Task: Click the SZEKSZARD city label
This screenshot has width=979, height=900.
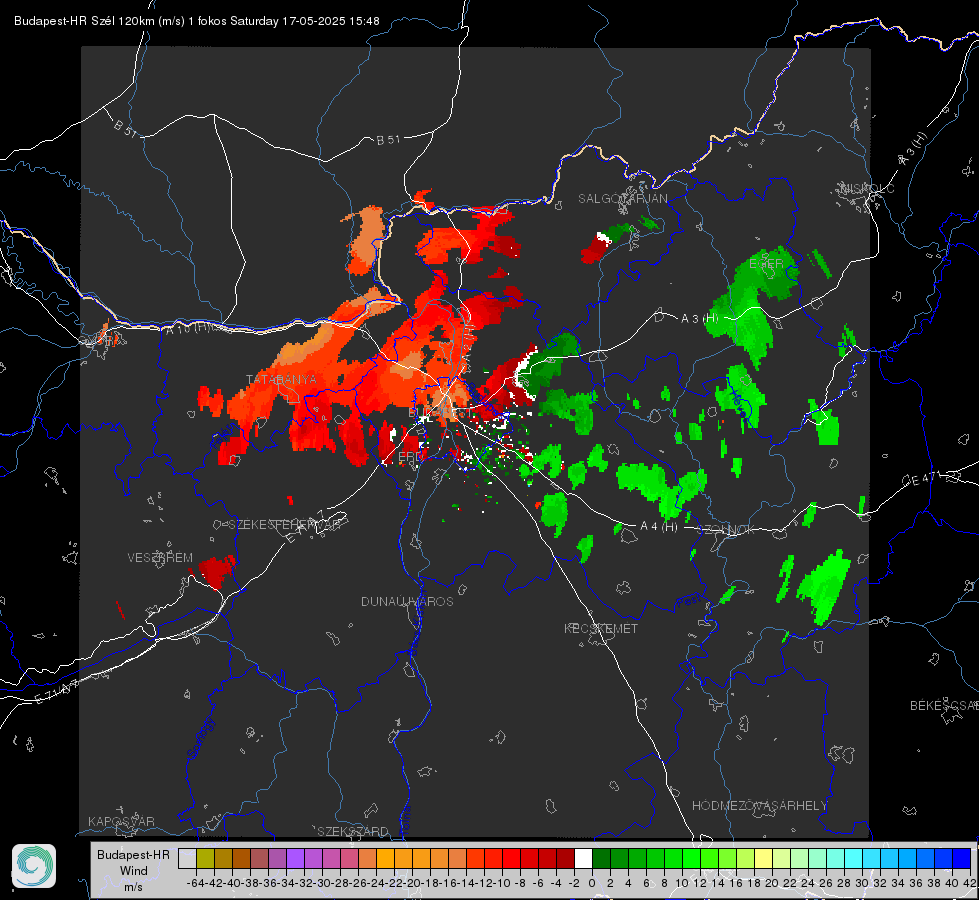Action: tap(353, 831)
